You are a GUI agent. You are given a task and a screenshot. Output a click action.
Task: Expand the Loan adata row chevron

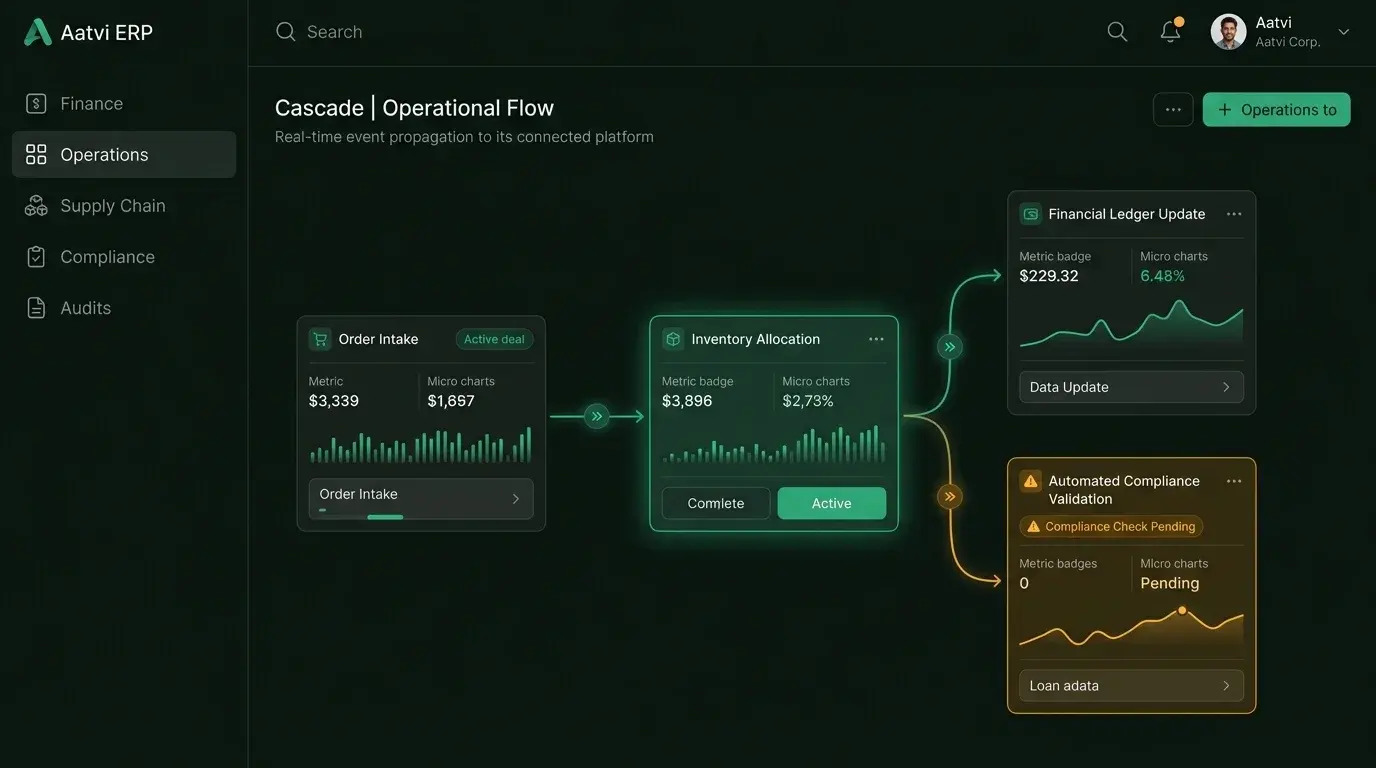coord(1226,686)
